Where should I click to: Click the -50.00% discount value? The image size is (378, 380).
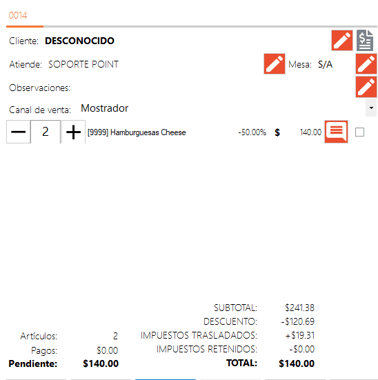click(252, 133)
